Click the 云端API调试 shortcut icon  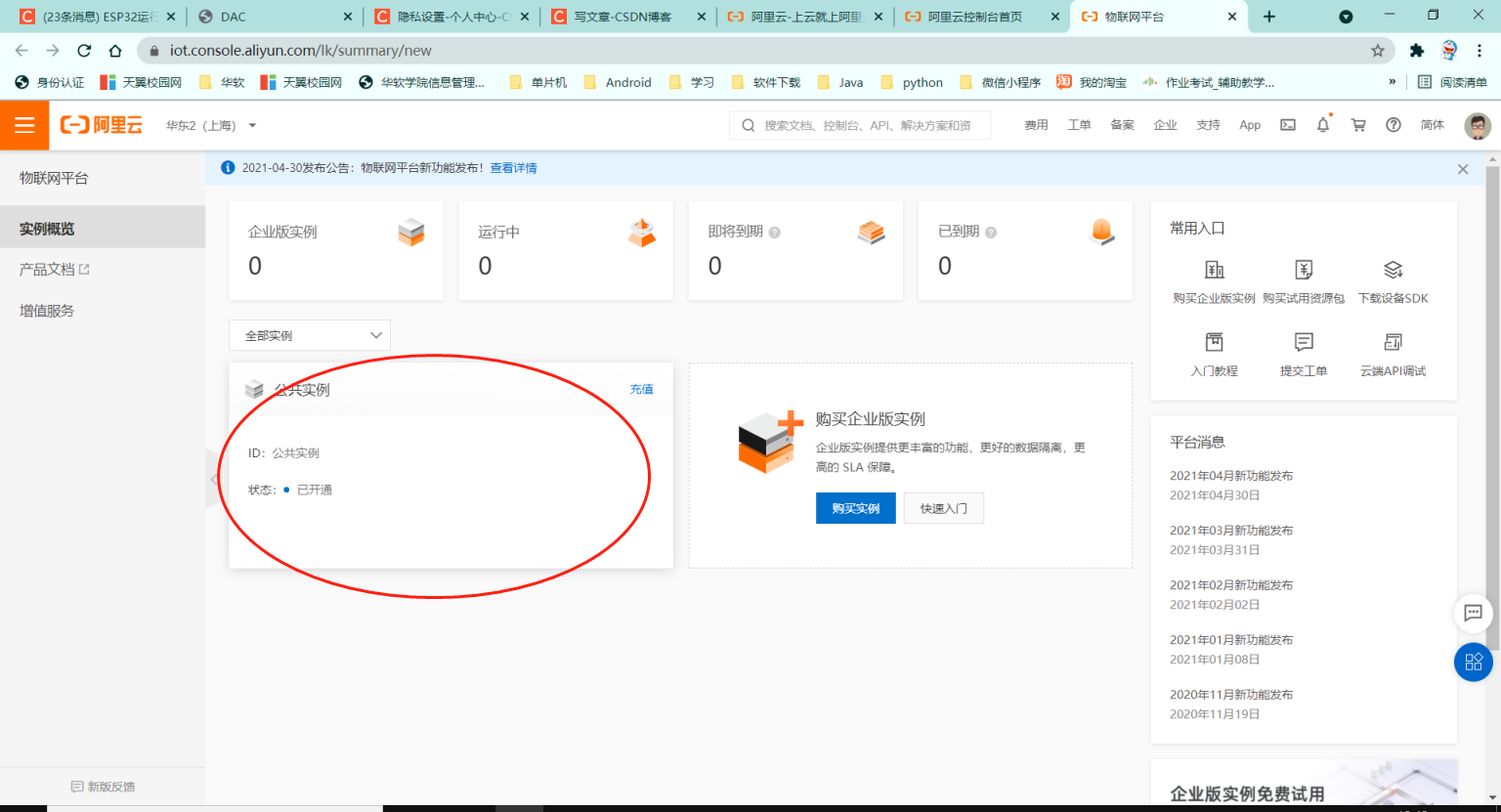click(1394, 342)
